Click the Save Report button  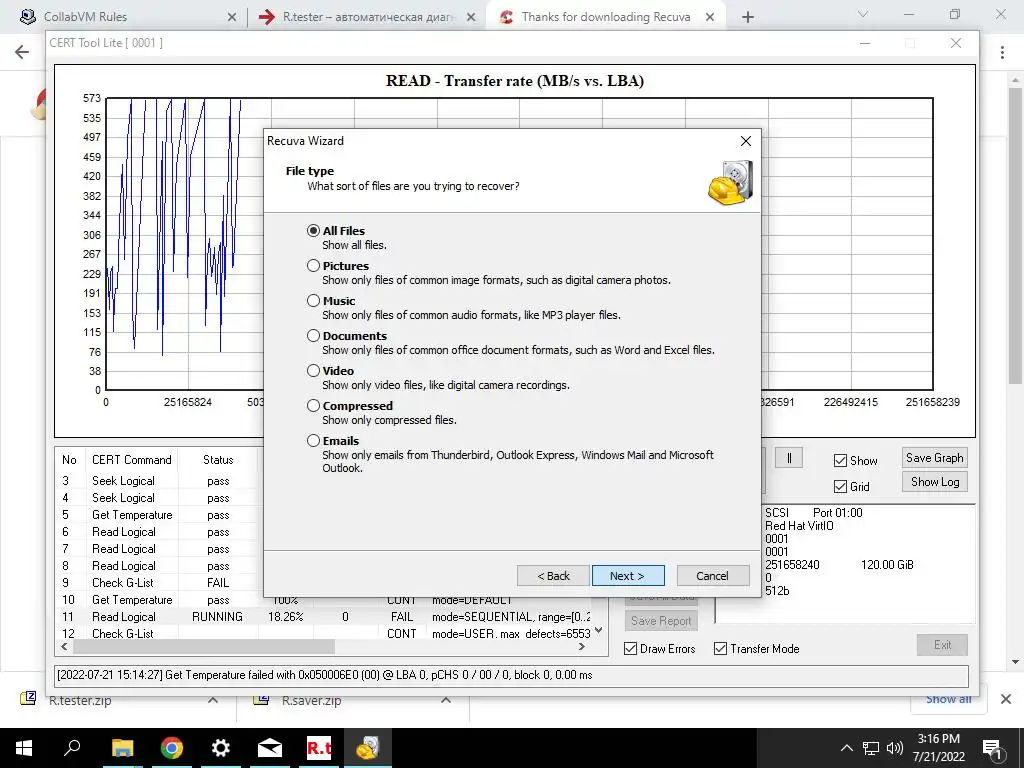(x=662, y=620)
